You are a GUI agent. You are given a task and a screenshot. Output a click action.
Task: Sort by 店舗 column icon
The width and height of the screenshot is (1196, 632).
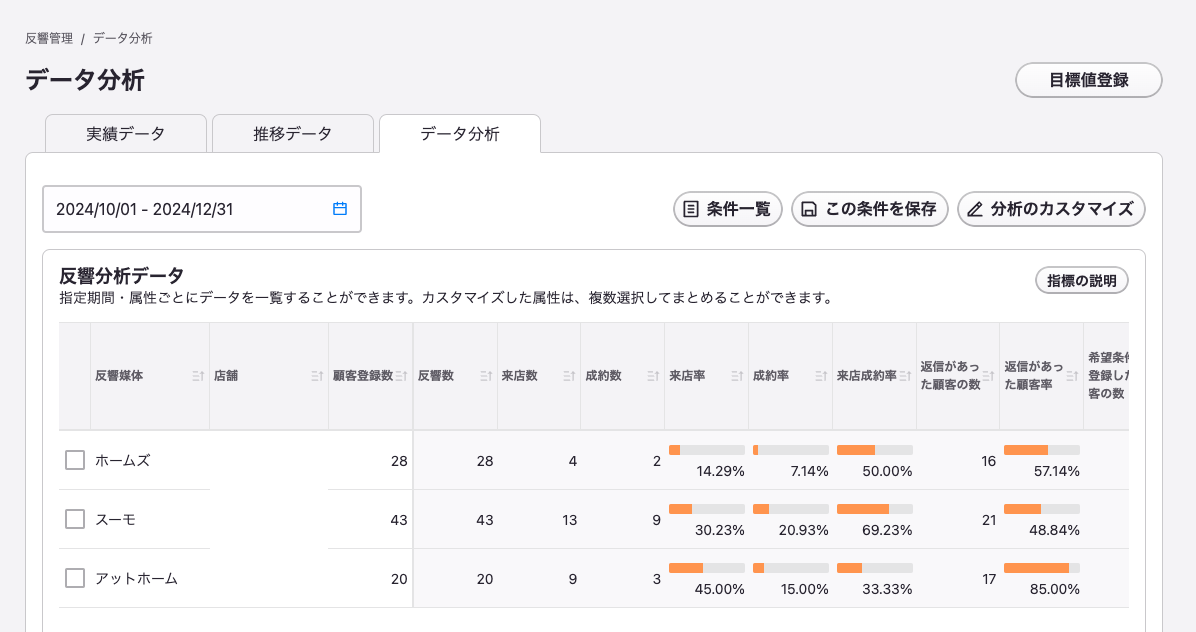317,376
